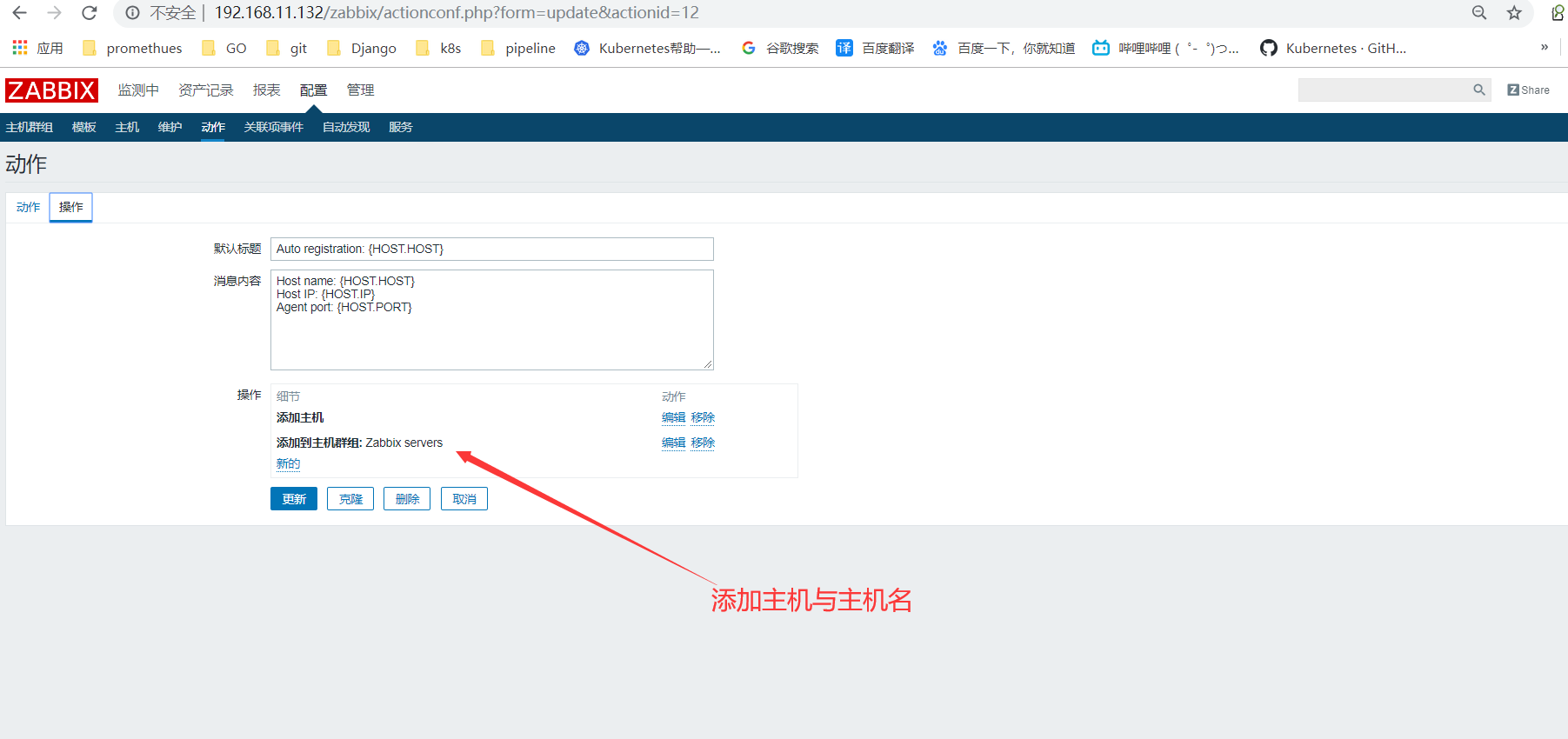
Task: Open the 百度一下 bookmark
Action: pyautogui.click(x=1003, y=48)
